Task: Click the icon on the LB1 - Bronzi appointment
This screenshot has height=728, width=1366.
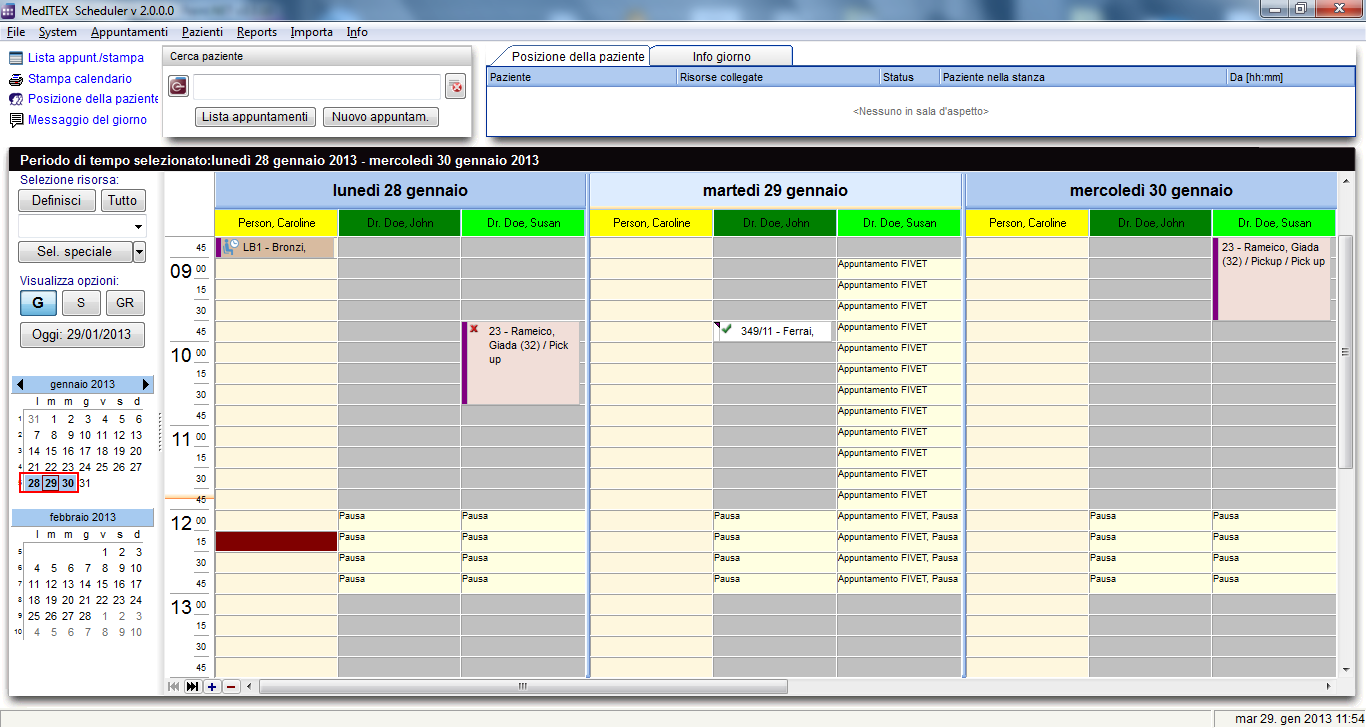Action: point(231,246)
